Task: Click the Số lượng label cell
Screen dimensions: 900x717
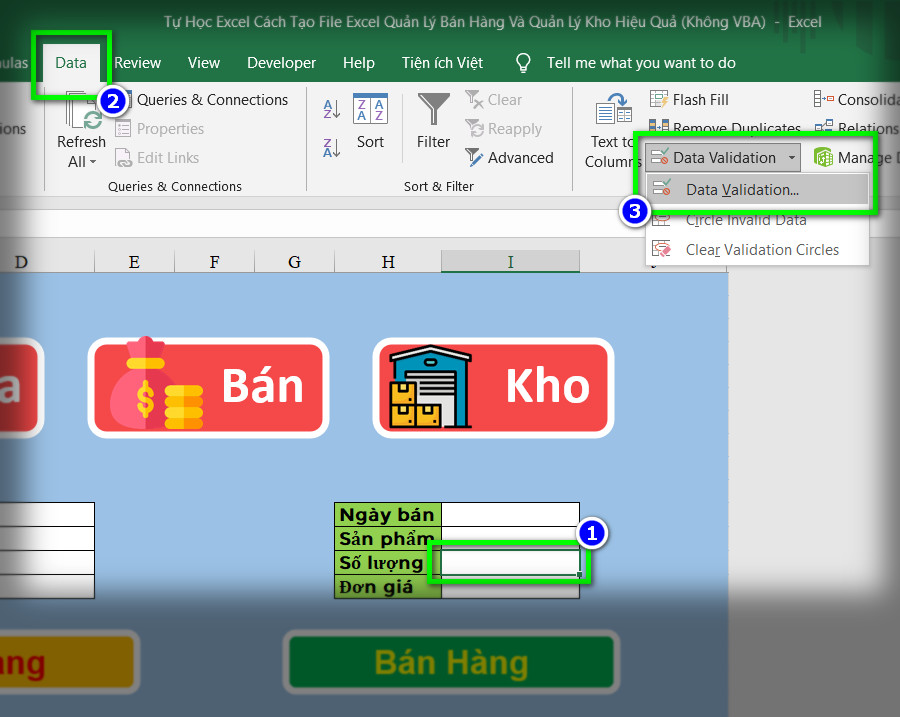Action: coord(388,563)
